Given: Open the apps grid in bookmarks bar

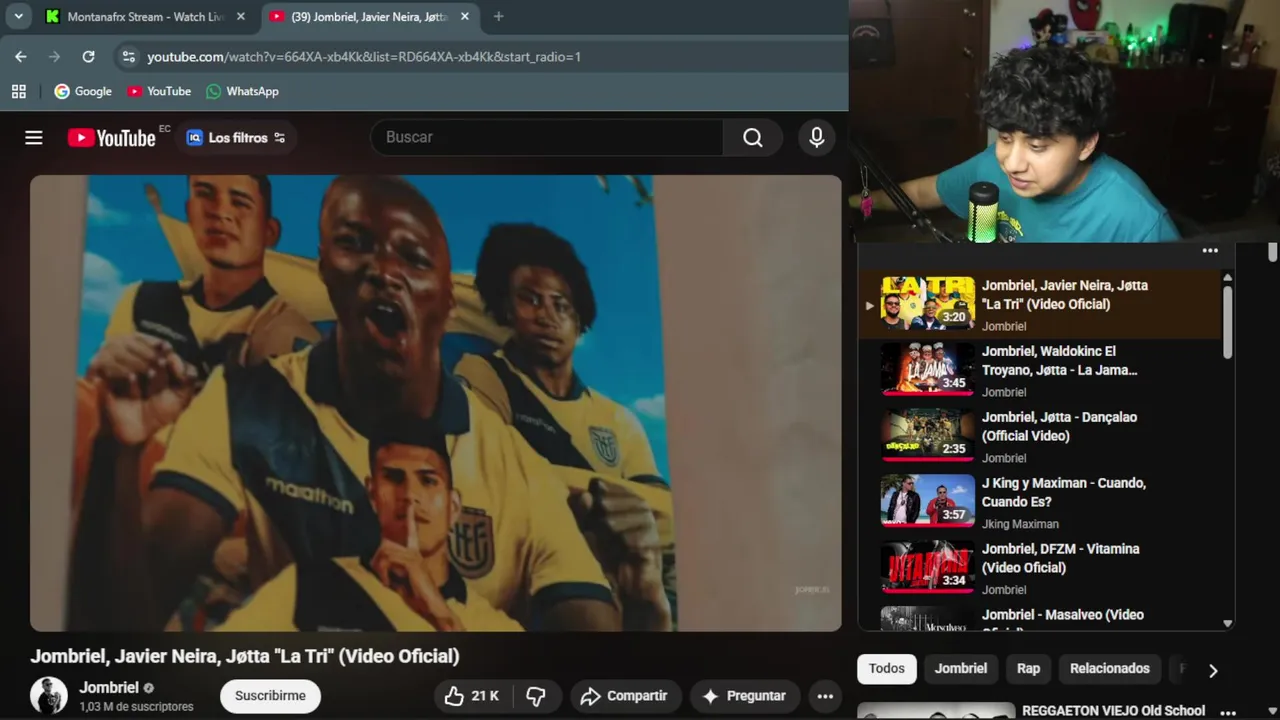Looking at the screenshot, I should tap(19, 91).
